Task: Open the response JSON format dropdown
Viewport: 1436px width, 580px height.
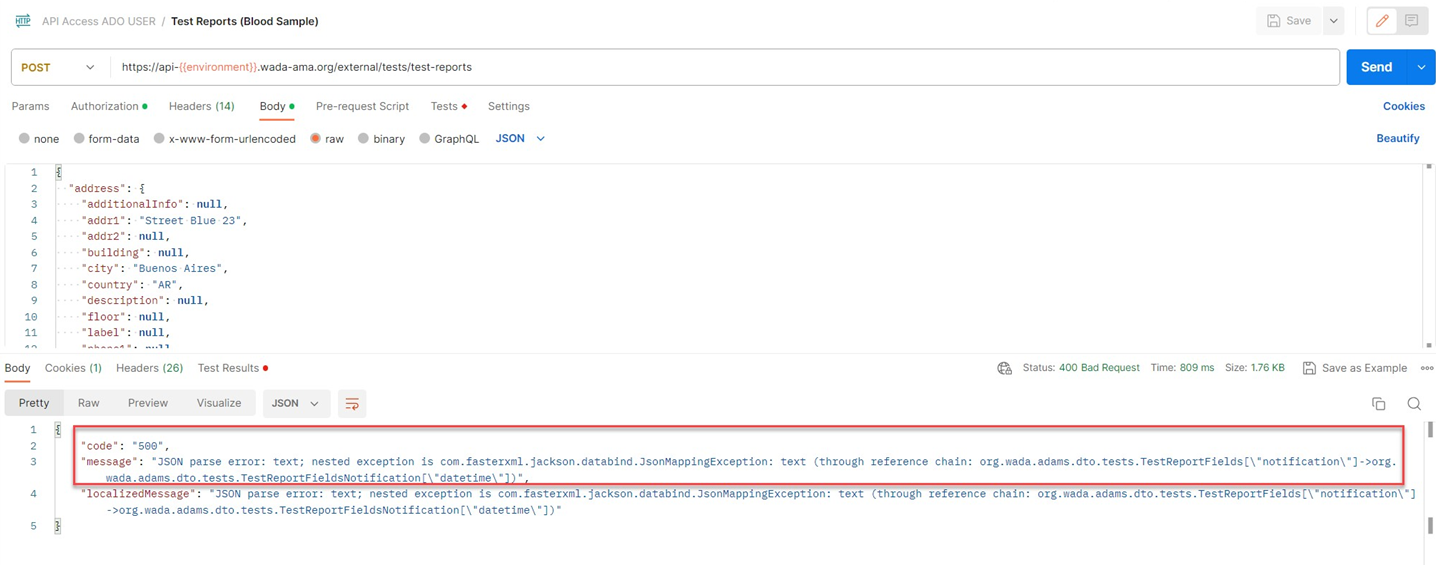Action: (295, 404)
